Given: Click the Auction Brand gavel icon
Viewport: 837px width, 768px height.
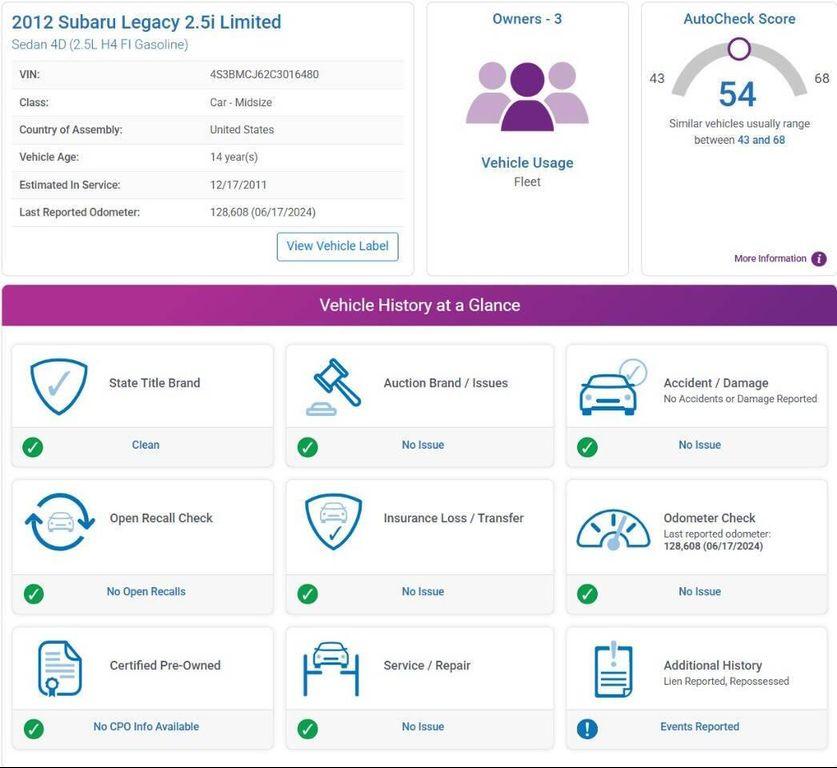Looking at the screenshot, I should (x=334, y=386).
